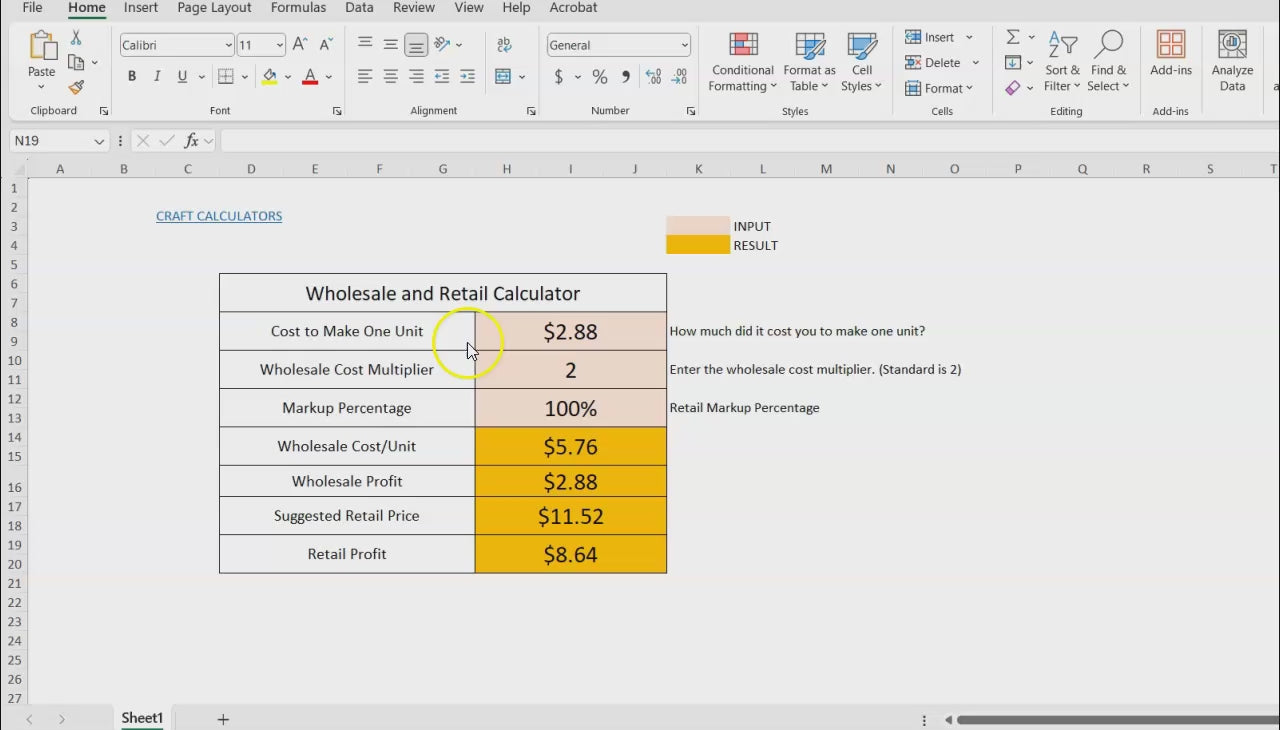The width and height of the screenshot is (1280, 730).
Task: Follow the CRAFT CALCULATORS hyperlink
Action: pos(219,216)
